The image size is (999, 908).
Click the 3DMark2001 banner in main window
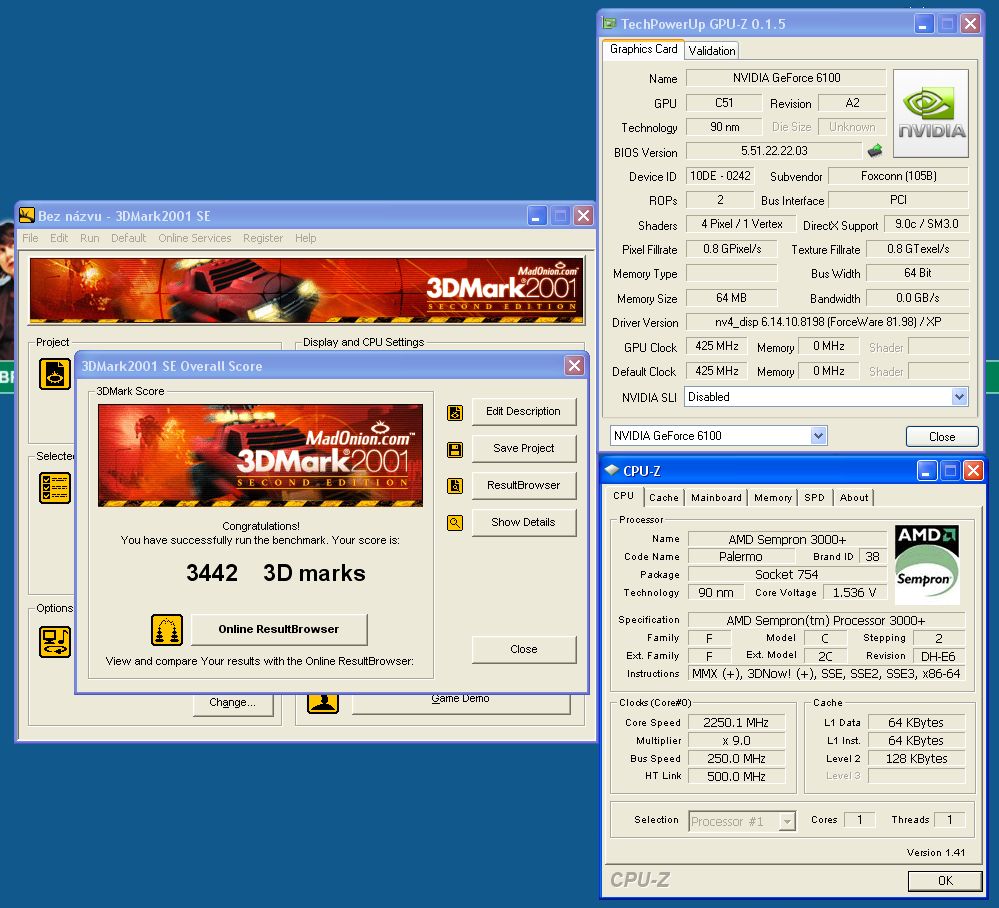(306, 290)
